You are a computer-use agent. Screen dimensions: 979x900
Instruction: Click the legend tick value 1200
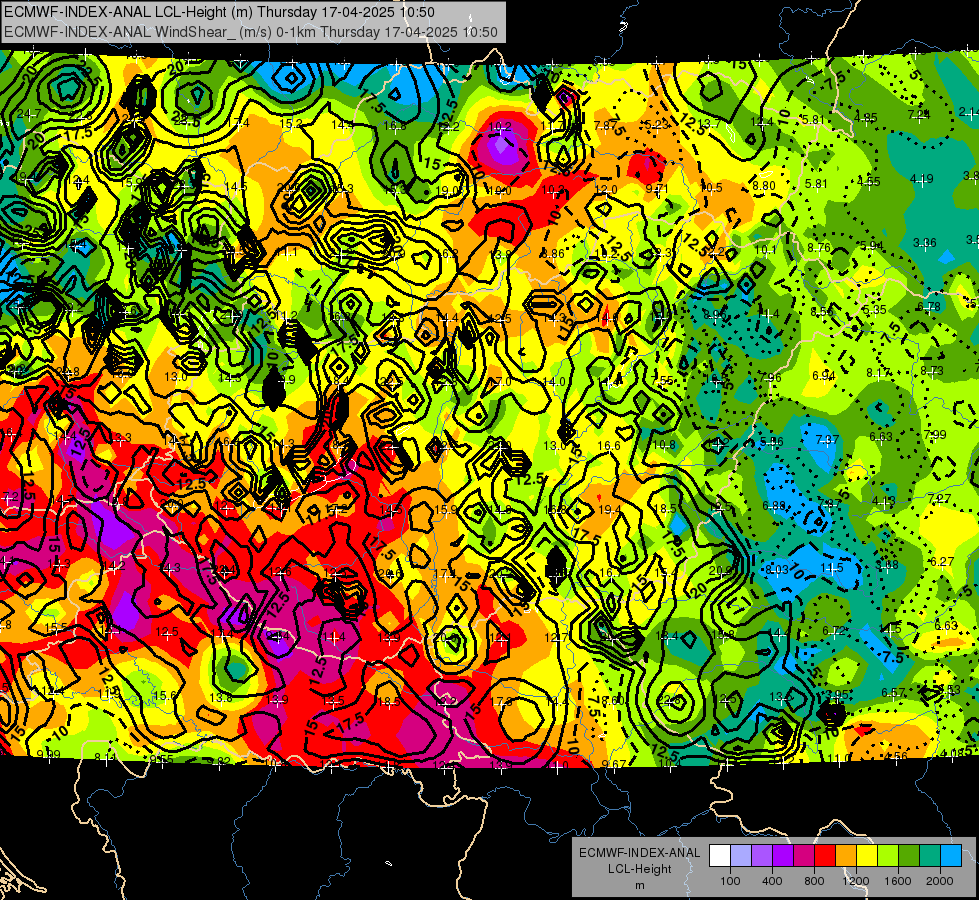click(856, 881)
